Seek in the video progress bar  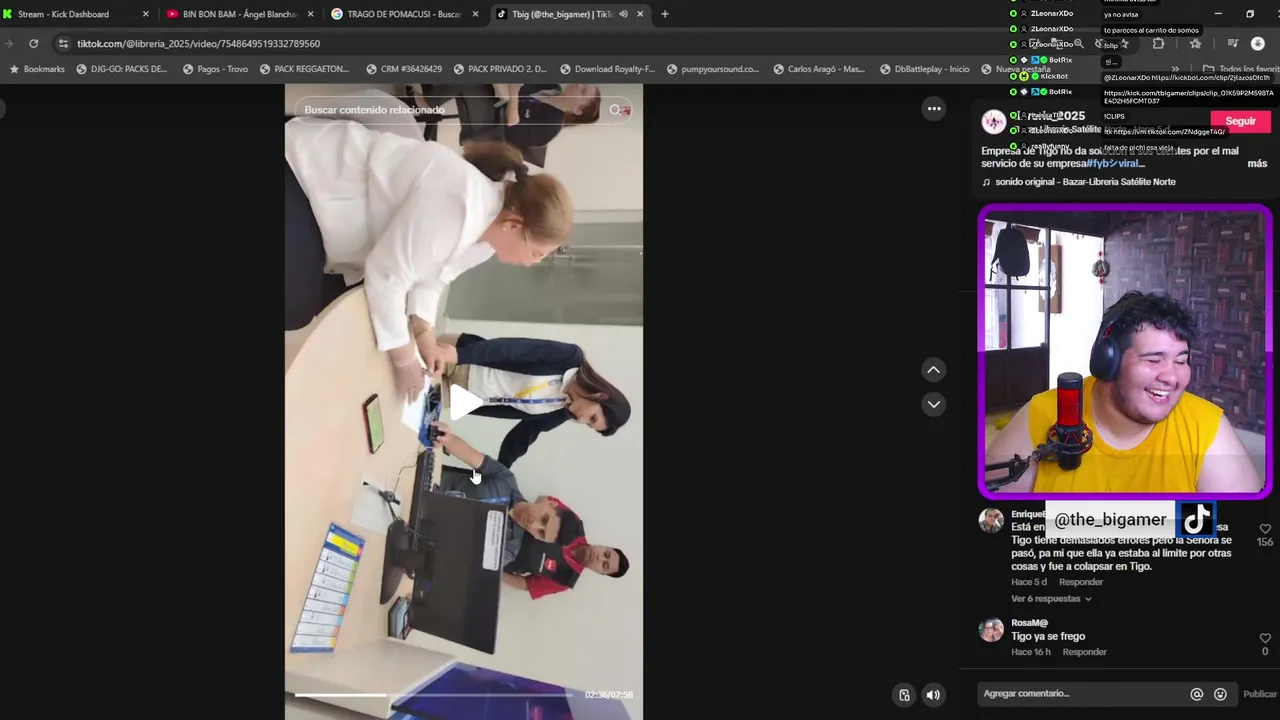(433, 695)
